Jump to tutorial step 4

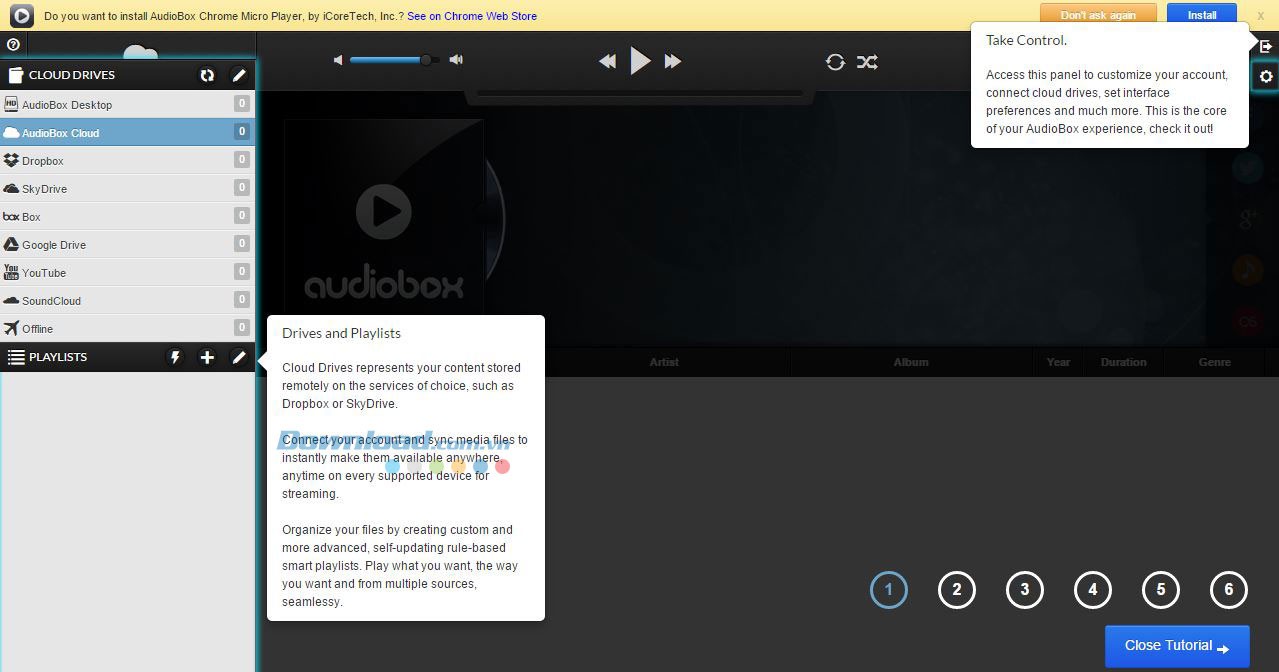[x=1092, y=590]
